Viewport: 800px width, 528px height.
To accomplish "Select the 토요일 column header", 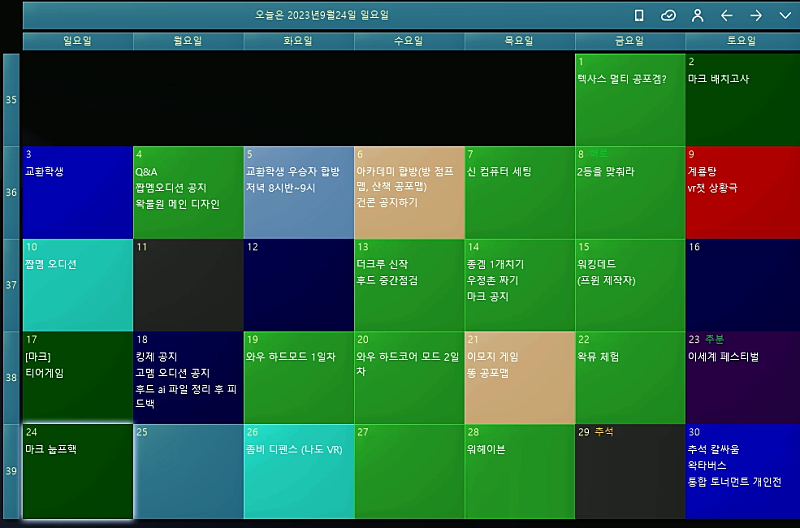I will click(742, 41).
